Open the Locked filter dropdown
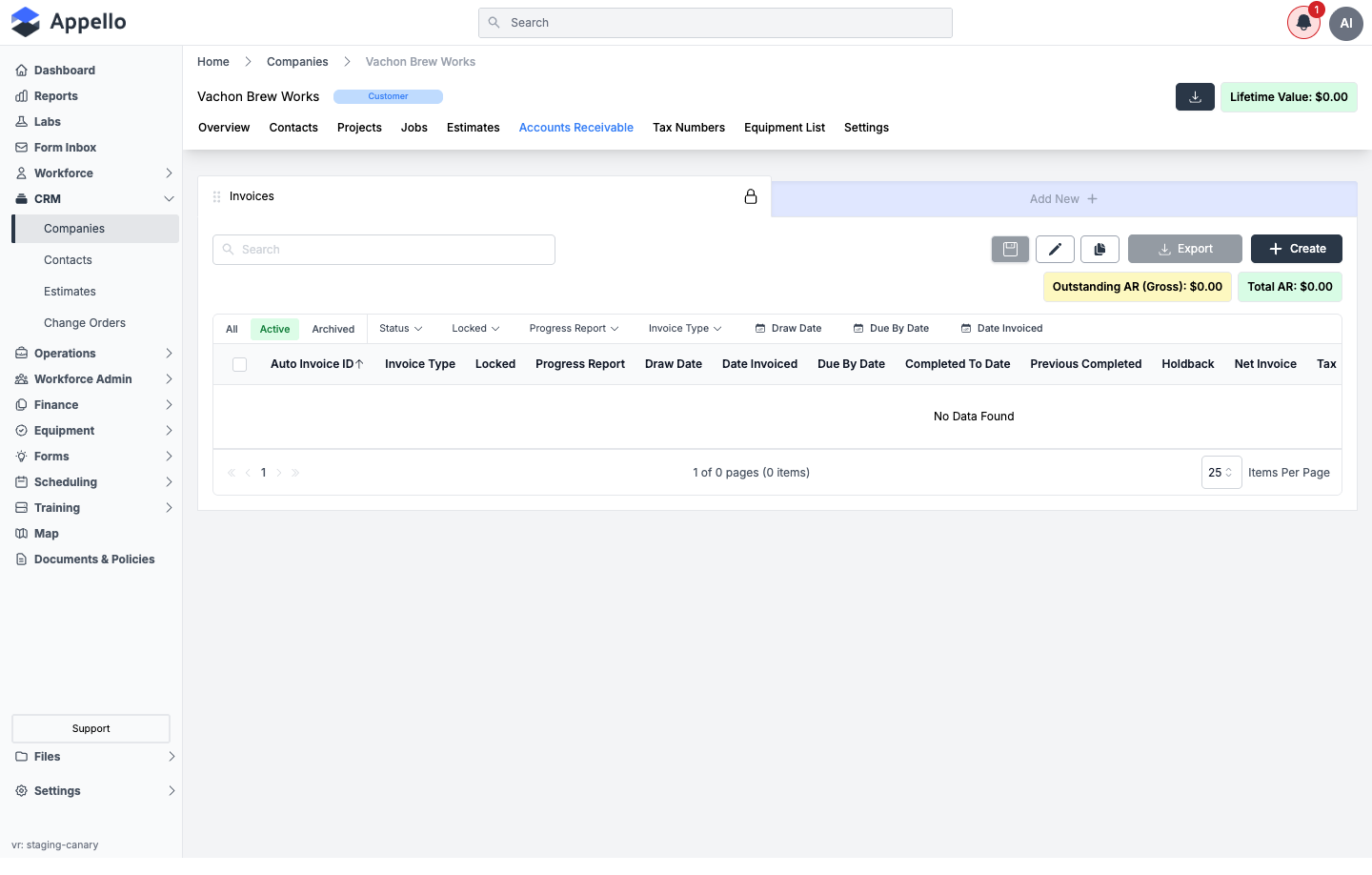The height and width of the screenshot is (875, 1372). click(475, 329)
